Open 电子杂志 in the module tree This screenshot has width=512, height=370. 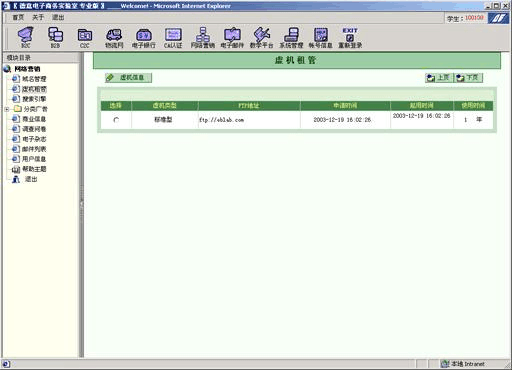34,139
